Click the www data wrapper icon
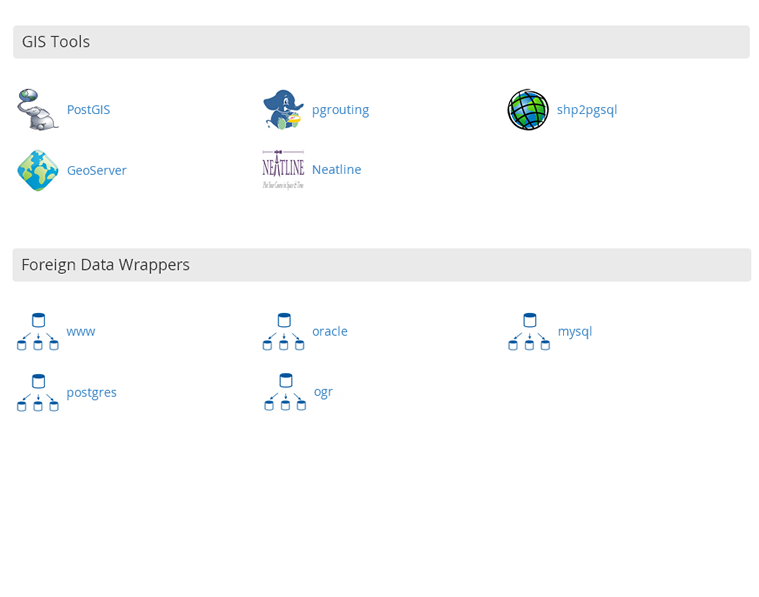Viewport: 759px width, 597px height. (38, 332)
